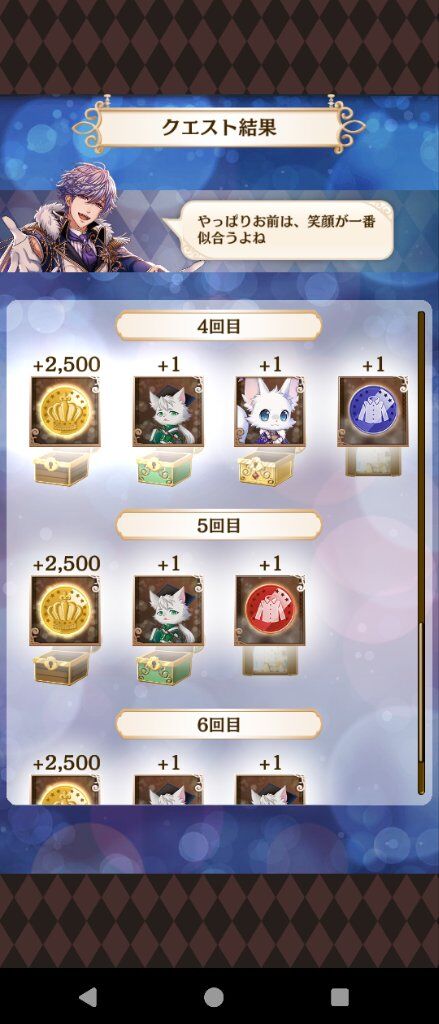Click the results list vertical scrollbar

tap(421, 552)
